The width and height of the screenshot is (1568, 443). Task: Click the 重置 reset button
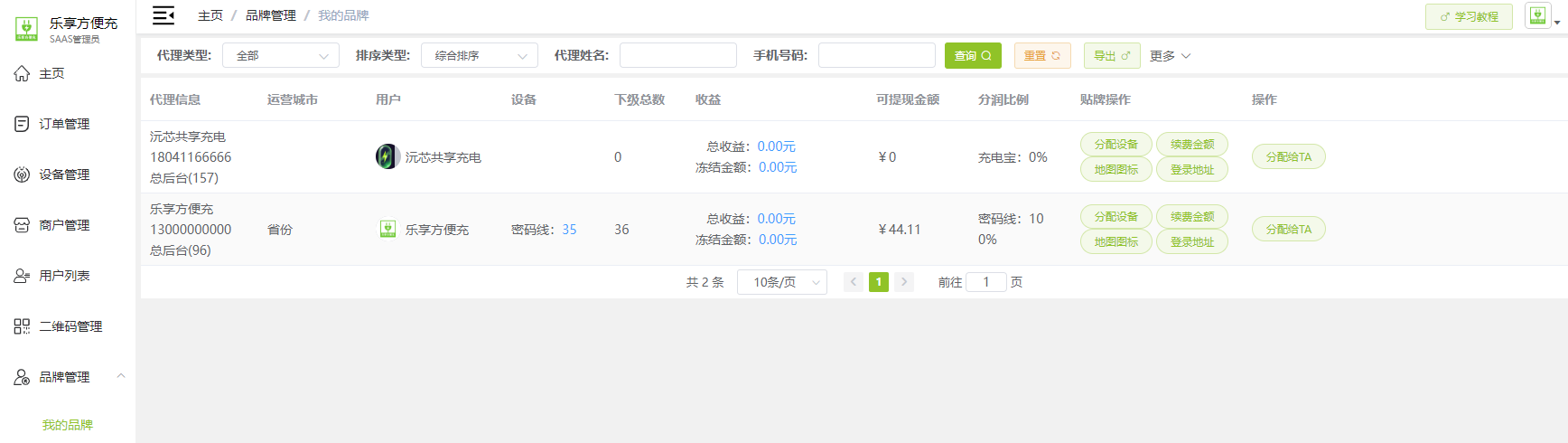1042,55
